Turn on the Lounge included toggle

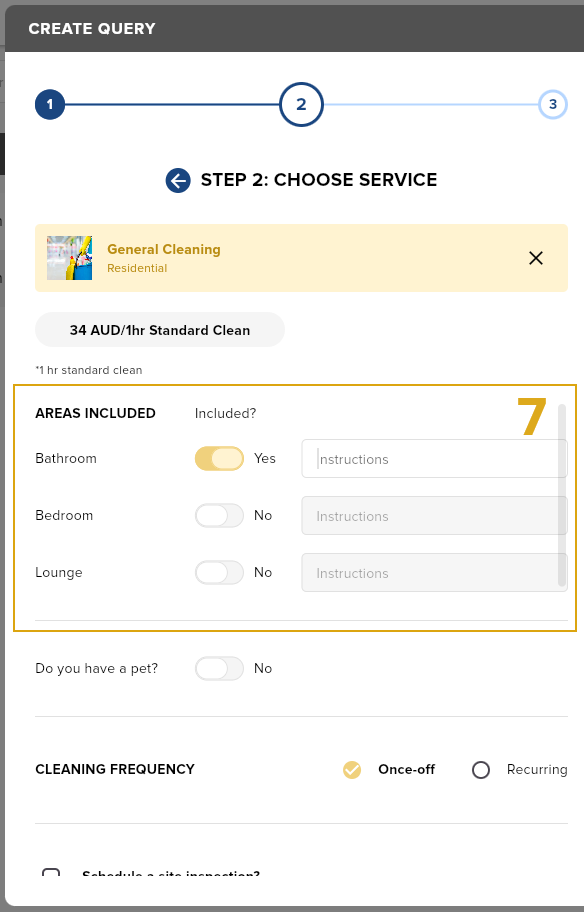[x=219, y=572]
